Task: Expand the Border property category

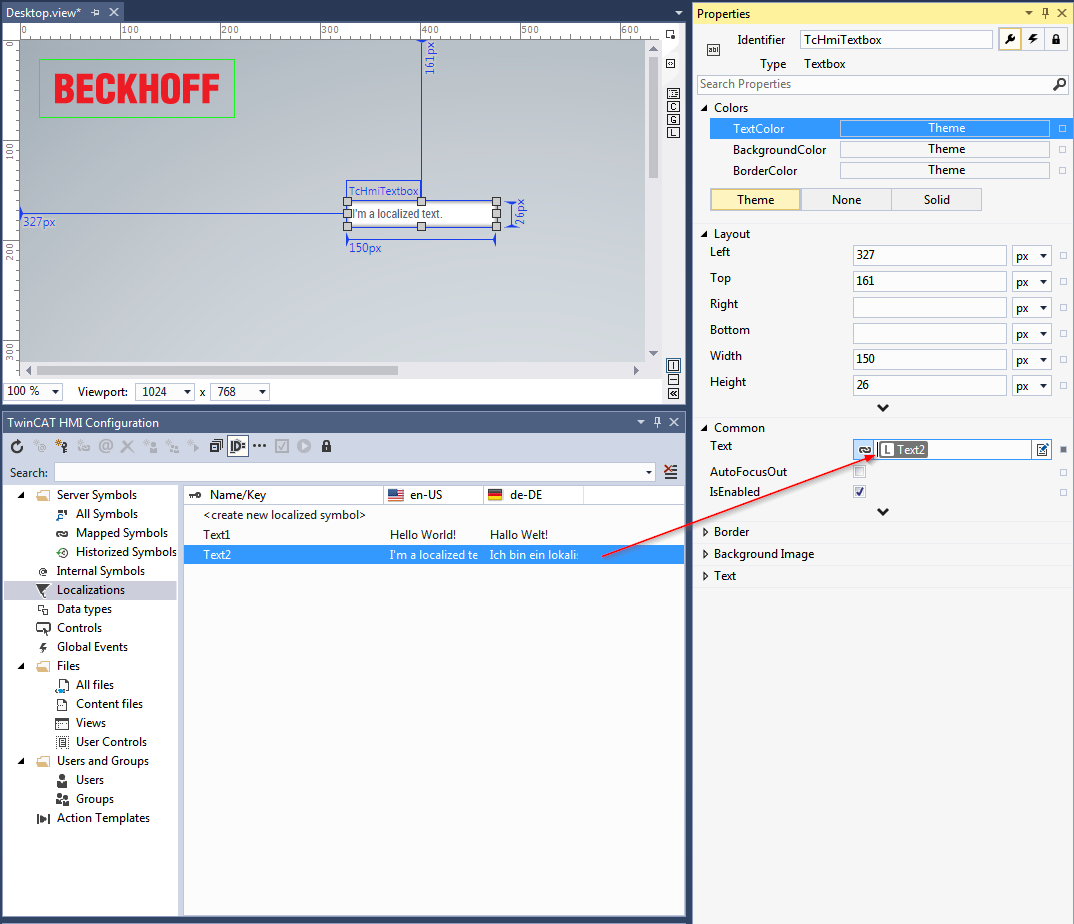Action: click(x=705, y=532)
